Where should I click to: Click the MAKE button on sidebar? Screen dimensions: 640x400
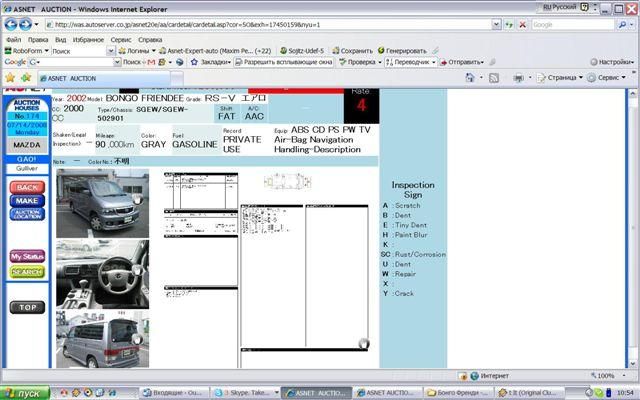tap(27, 201)
